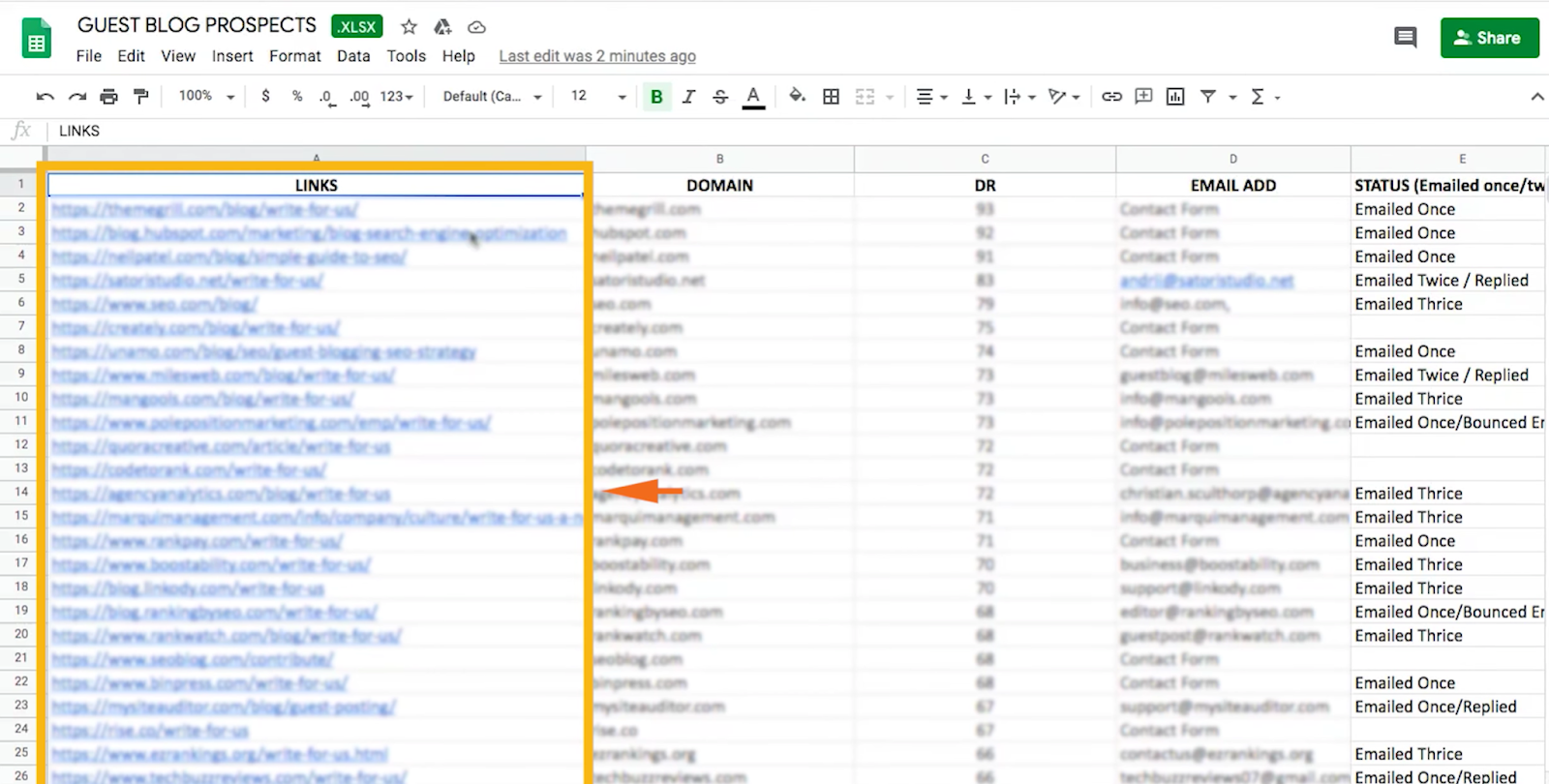Screen dimensions: 1549x784
Task: Insert a link via toolbar
Action: point(1111,97)
